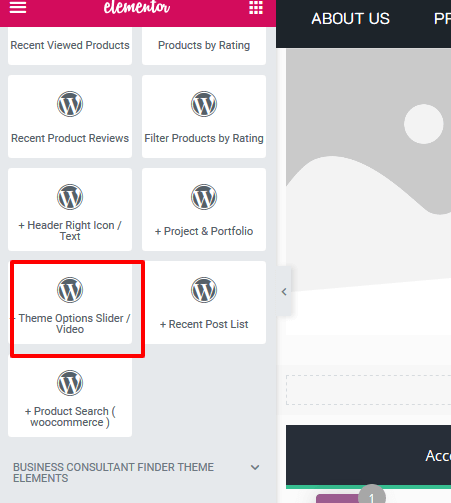The height and width of the screenshot is (503, 451).
Task: Click the Recent Viewed Products widget
Action: coord(70,46)
